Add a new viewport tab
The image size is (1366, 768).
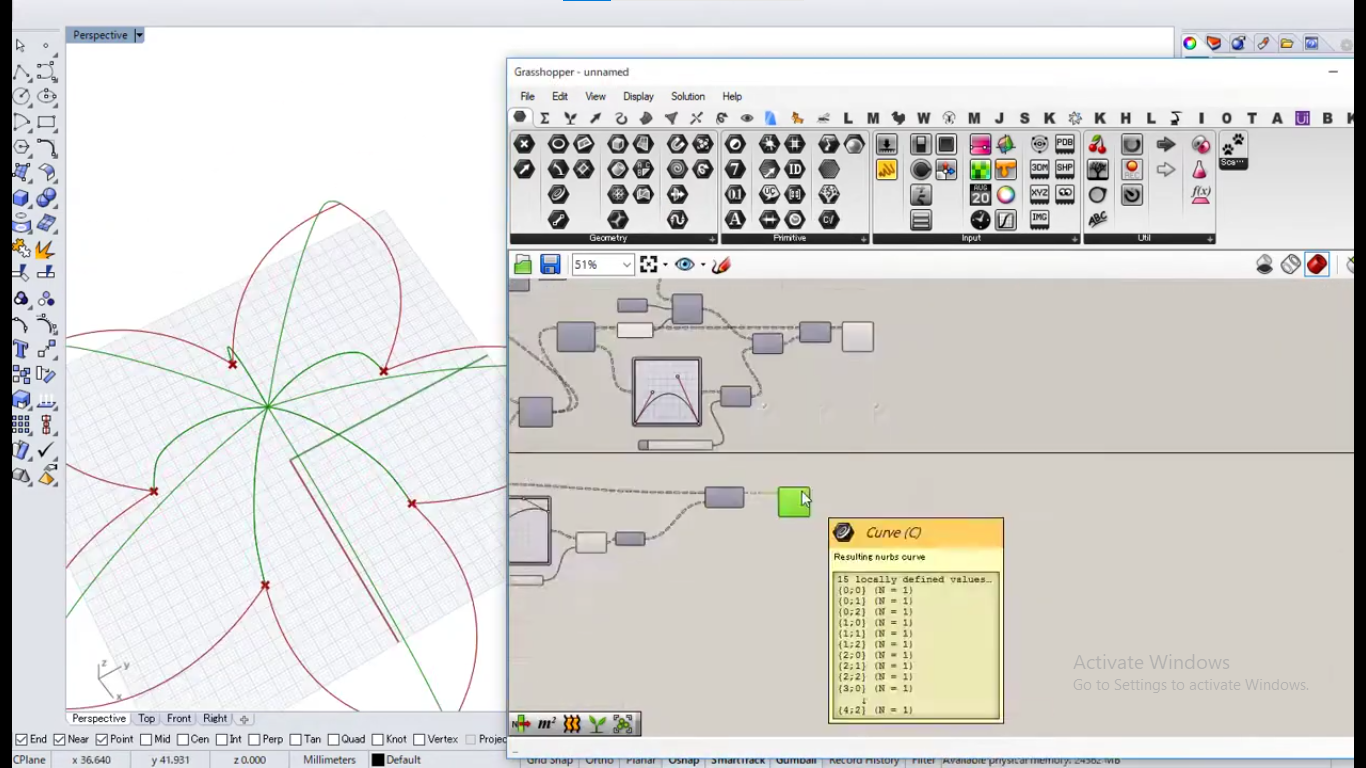[x=244, y=719]
